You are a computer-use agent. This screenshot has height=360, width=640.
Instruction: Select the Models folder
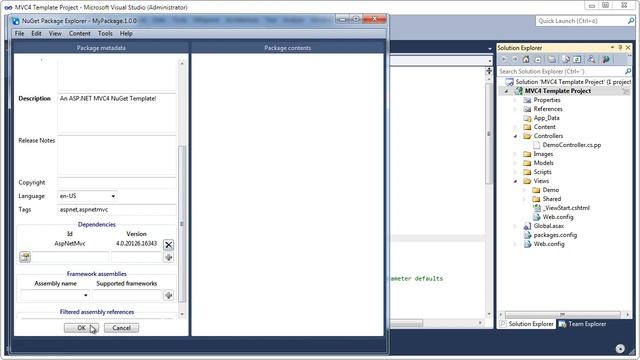544,163
